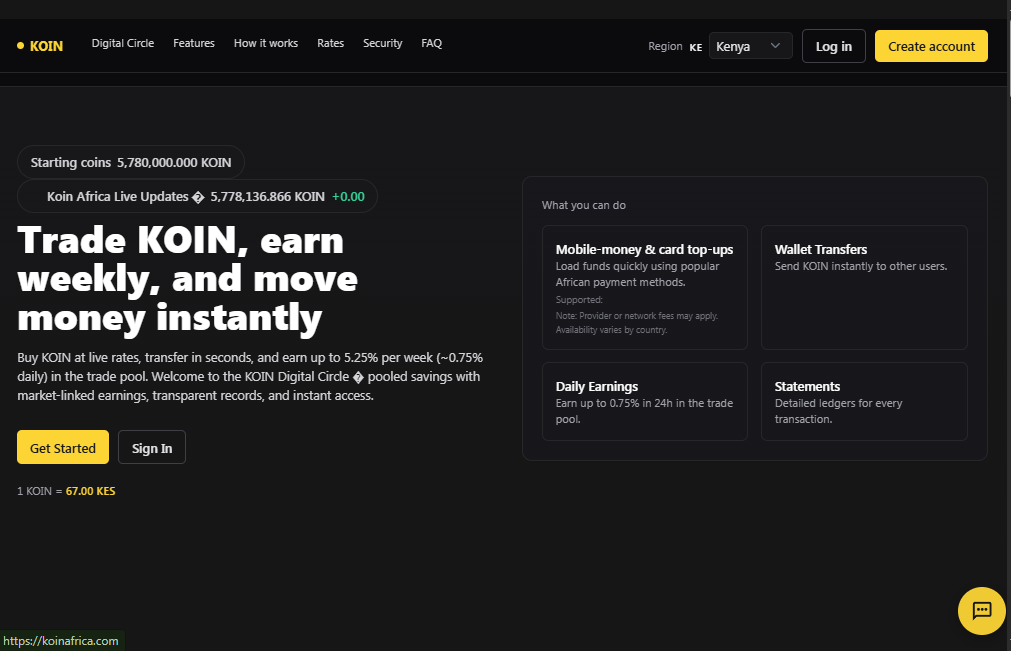
Task: Click the koinafrica.com status URL
Action: [x=61, y=641]
